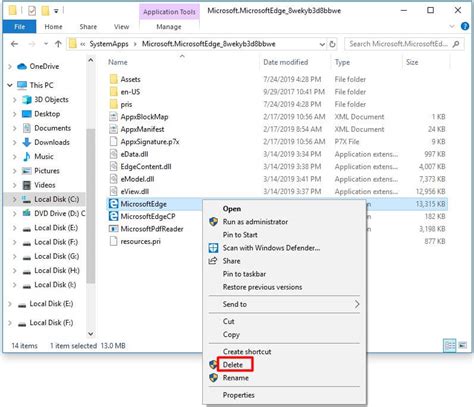Select the AppxSignature.p7x file
The height and width of the screenshot is (407, 474).
click(150, 142)
